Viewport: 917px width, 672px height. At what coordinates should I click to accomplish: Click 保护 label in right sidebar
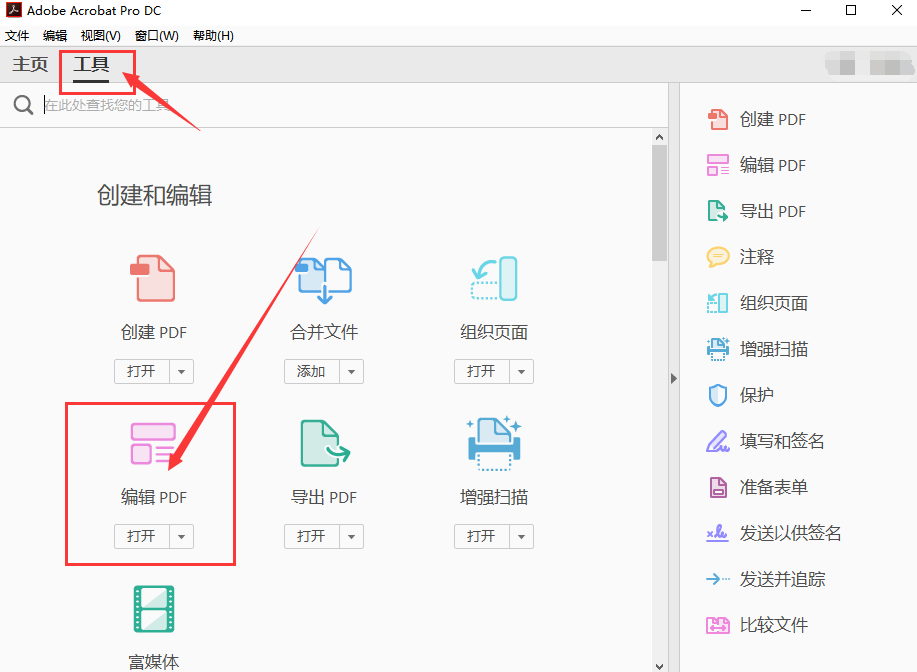click(x=757, y=395)
